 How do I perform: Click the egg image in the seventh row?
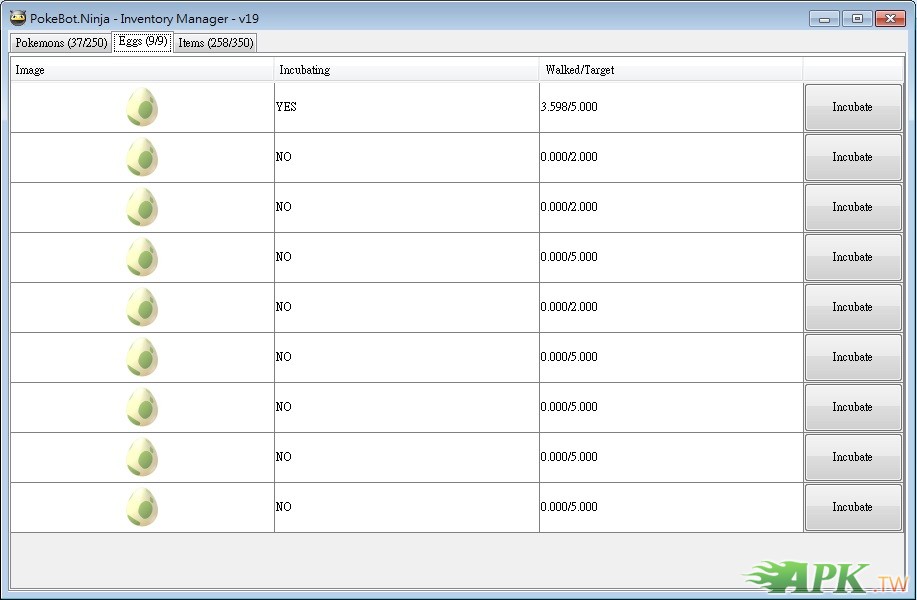[142, 407]
